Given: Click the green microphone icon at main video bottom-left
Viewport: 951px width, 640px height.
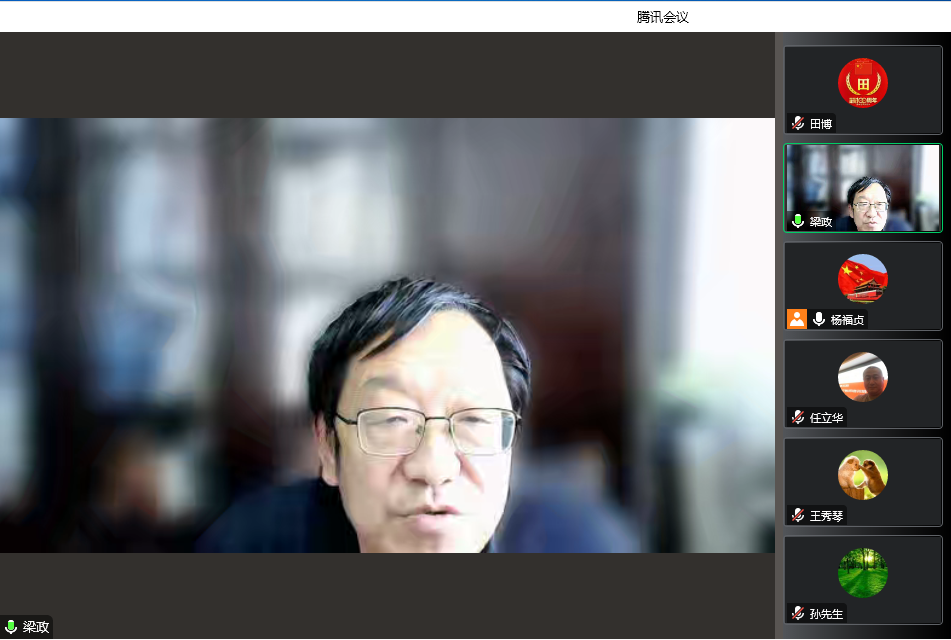Looking at the screenshot, I should tap(11, 627).
